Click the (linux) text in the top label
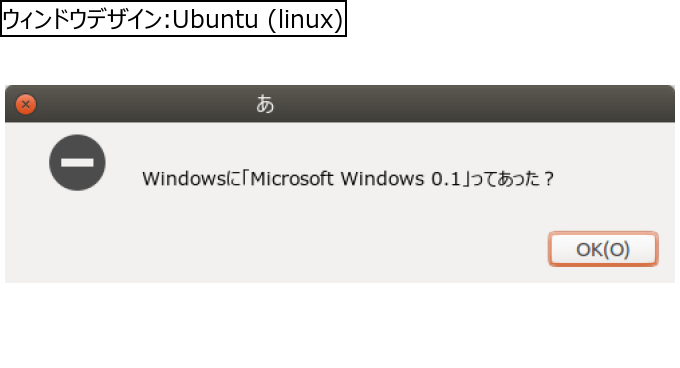 [306, 20]
